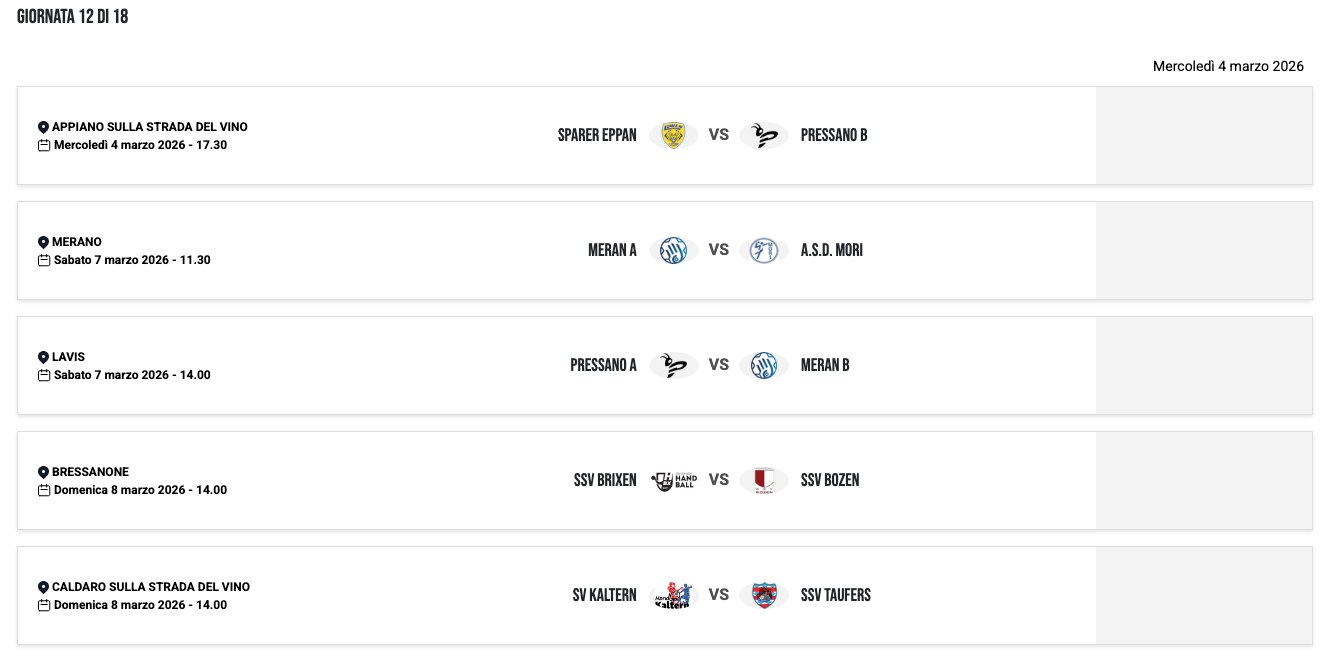Image resolution: width=1337 pixels, height=672 pixels.
Task: Click the Giornata 12 di 18 heading
Action: (x=72, y=17)
